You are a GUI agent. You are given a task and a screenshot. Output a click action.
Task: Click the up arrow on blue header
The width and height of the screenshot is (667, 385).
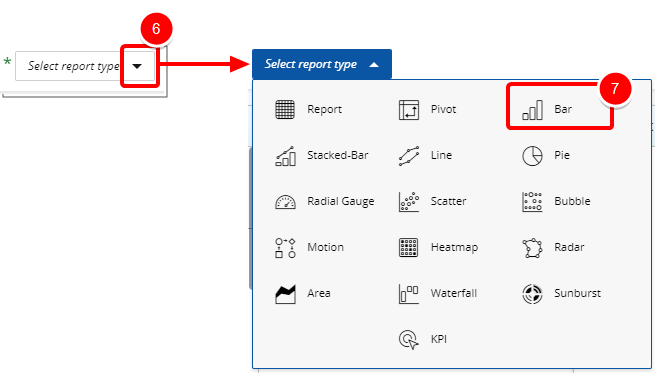(x=374, y=65)
